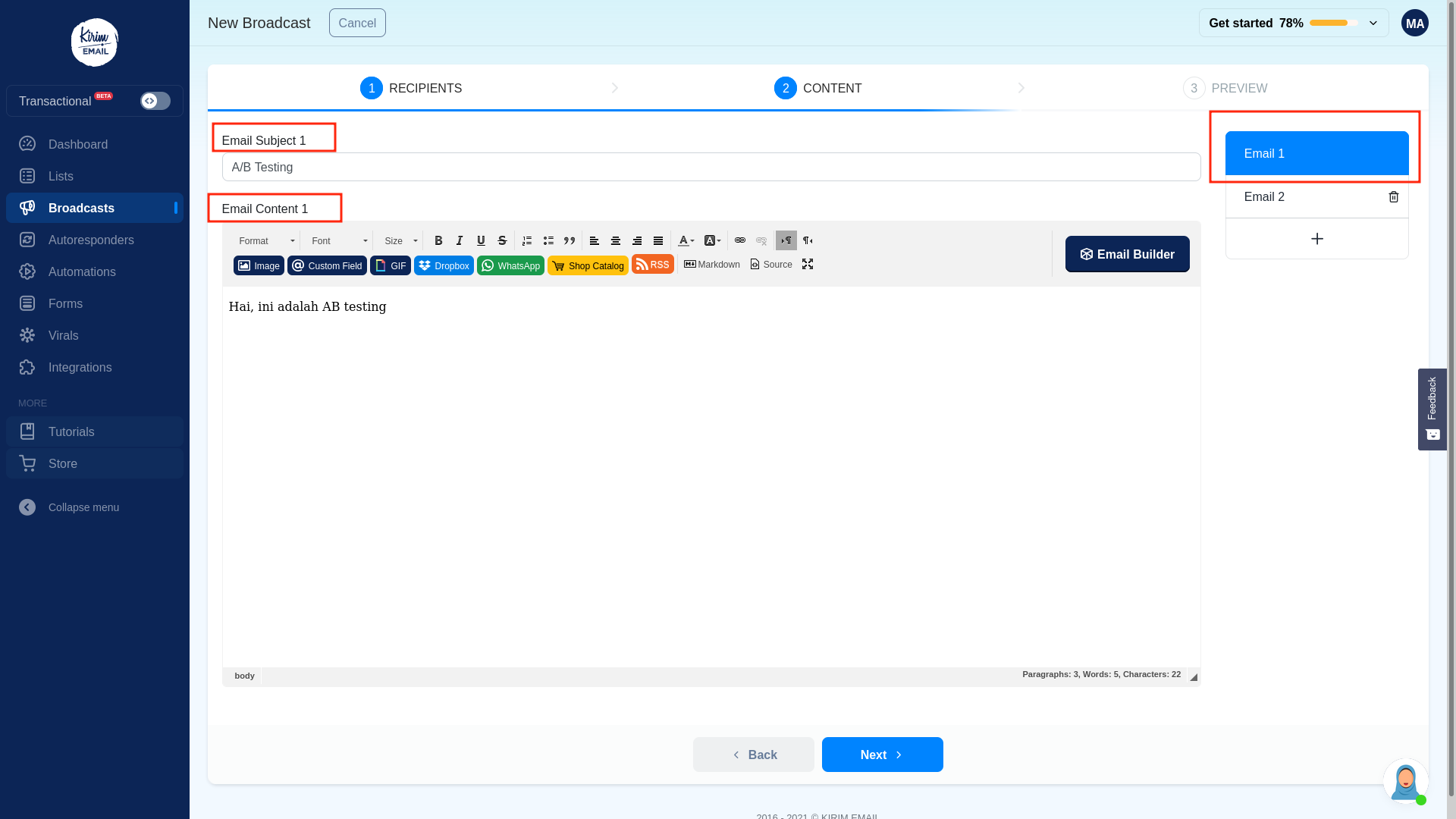Click the Insert Image icon
Image resolution: width=1456 pixels, height=819 pixels.
pyautogui.click(x=258, y=265)
